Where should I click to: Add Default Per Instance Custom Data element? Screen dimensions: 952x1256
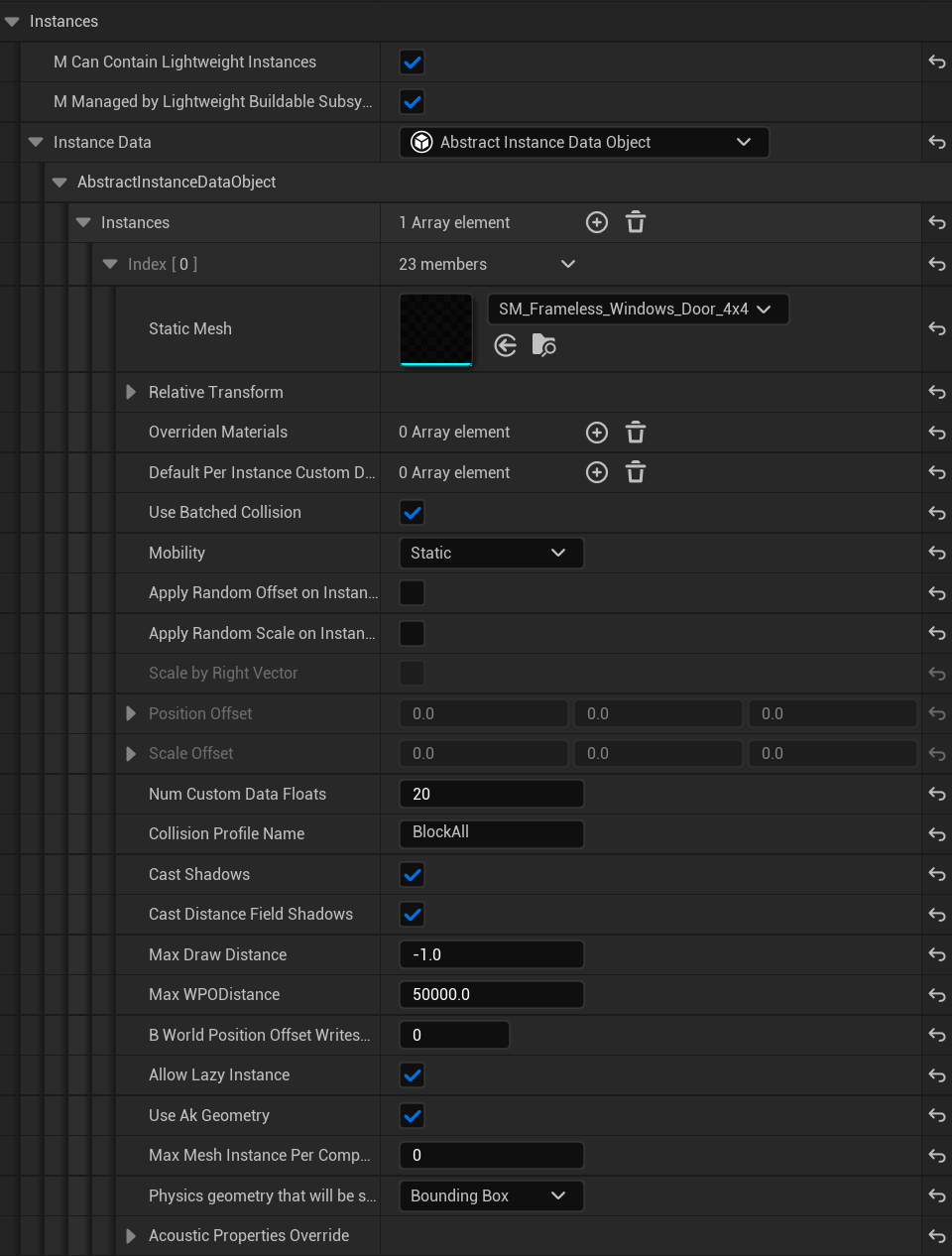tap(597, 473)
